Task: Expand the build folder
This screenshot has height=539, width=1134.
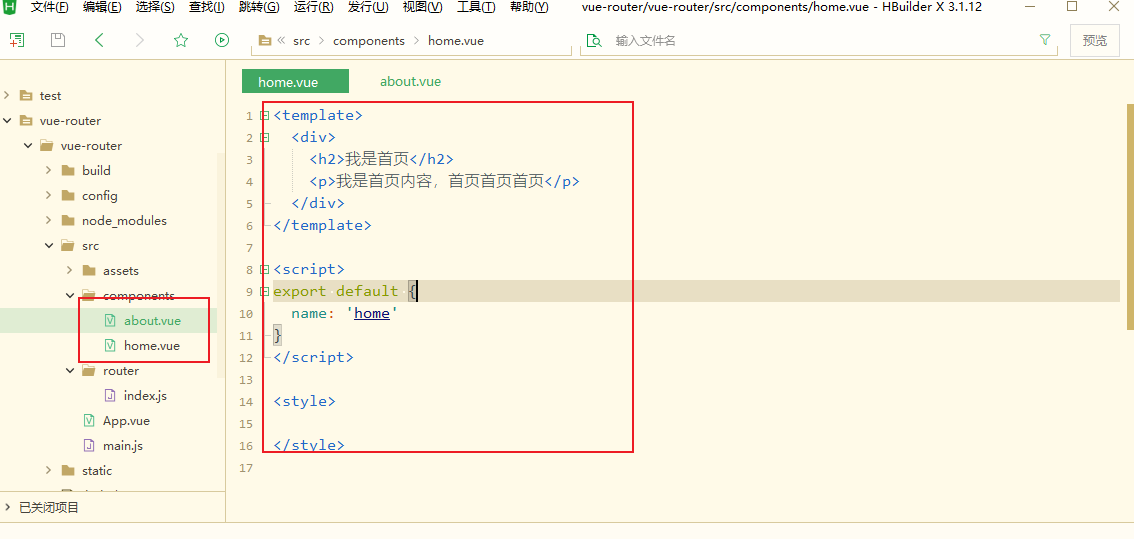Action: click(x=48, y=171)
